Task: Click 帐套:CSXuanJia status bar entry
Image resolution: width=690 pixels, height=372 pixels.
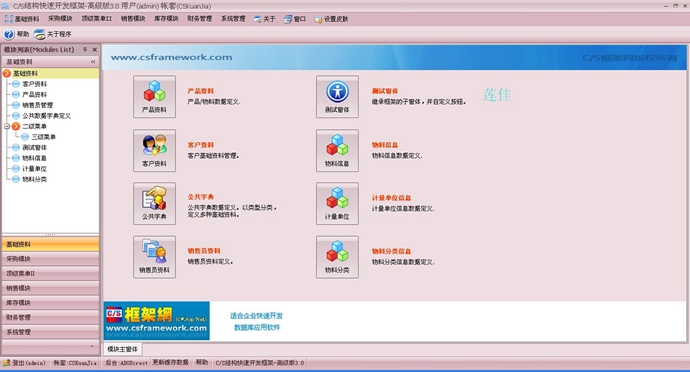Action: click(x=75, y=363)
